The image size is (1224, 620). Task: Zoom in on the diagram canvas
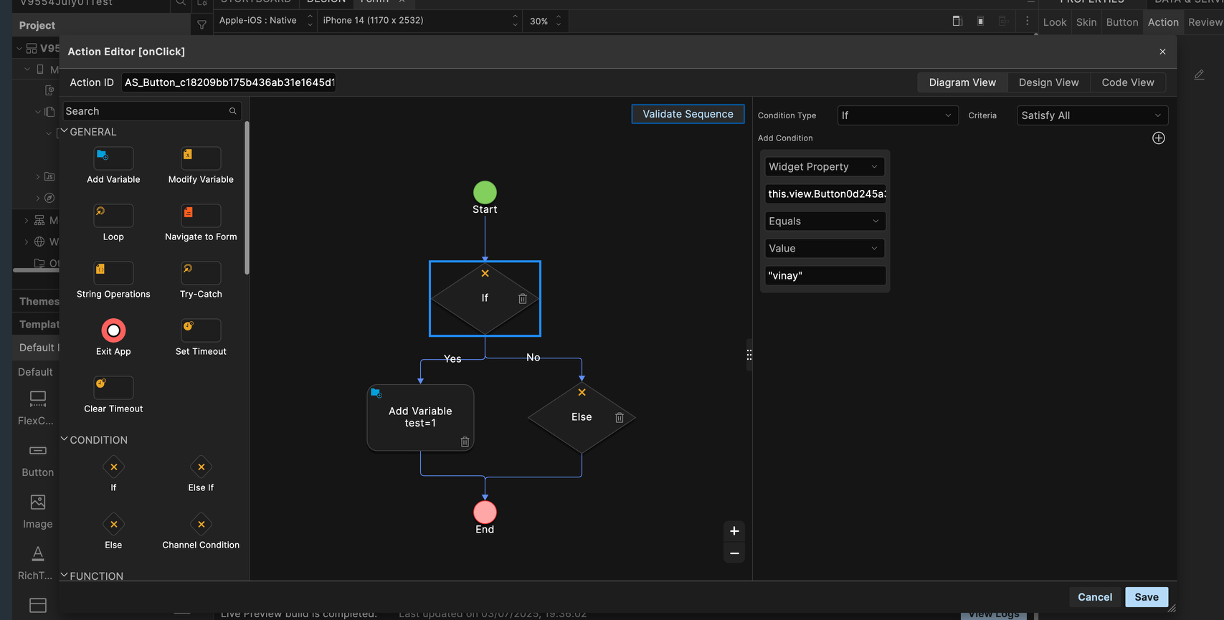[734, 531]
